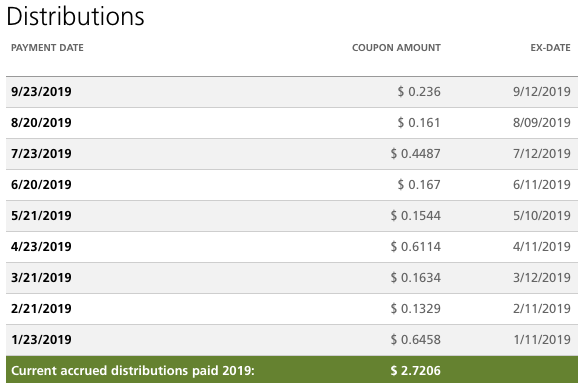
Task: Click the accrued distributions paid 2019 label
Action: click(x=133, y=370)
